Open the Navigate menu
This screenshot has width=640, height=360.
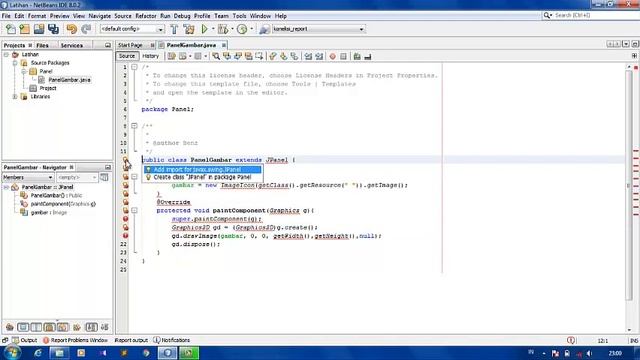click(x=100, y=16)
